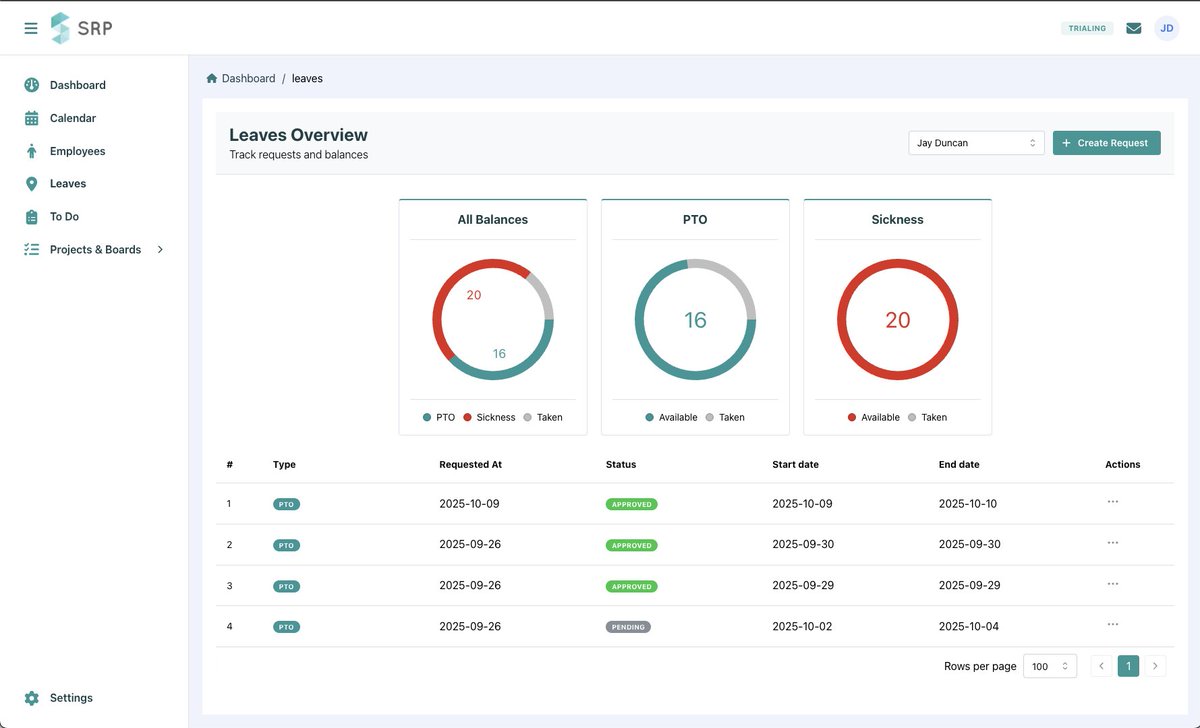Toggle Sickness legend in All Balances chart

click(x=489, y=417)
